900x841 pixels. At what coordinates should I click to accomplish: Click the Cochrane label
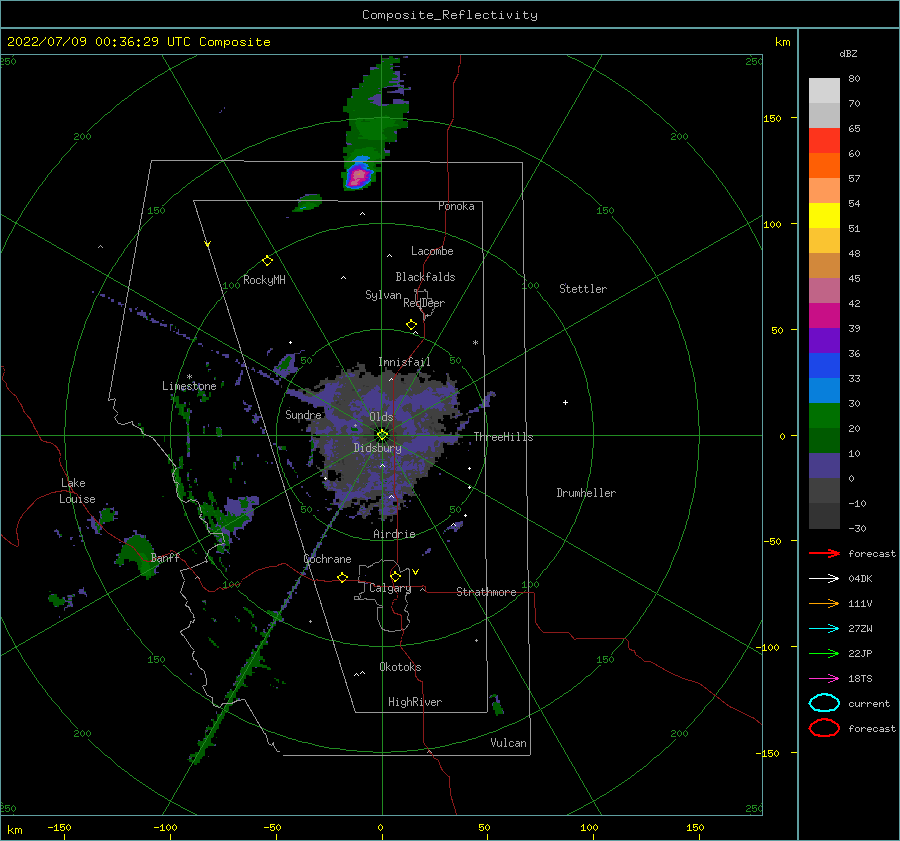[327, 559]
